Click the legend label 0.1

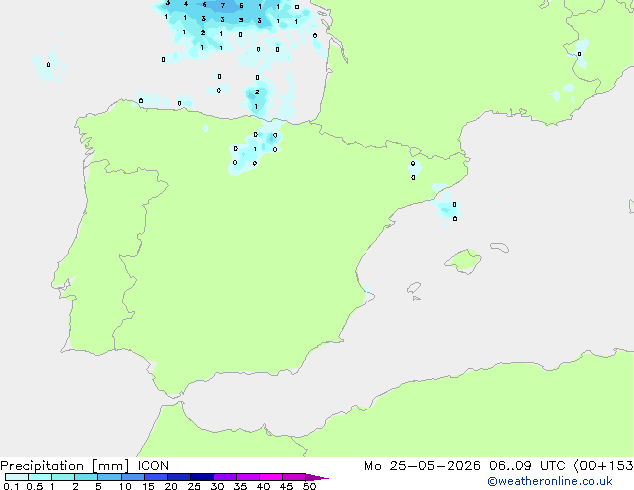pyautogui.click(x=11, y=486)
